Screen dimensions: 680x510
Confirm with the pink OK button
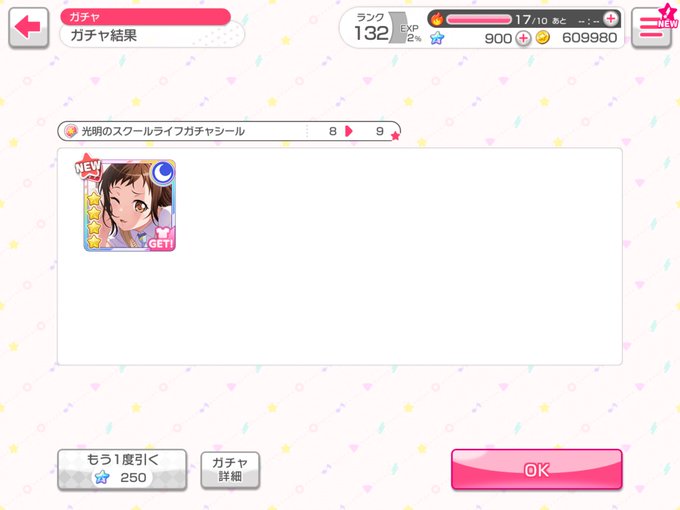[537, 470]
